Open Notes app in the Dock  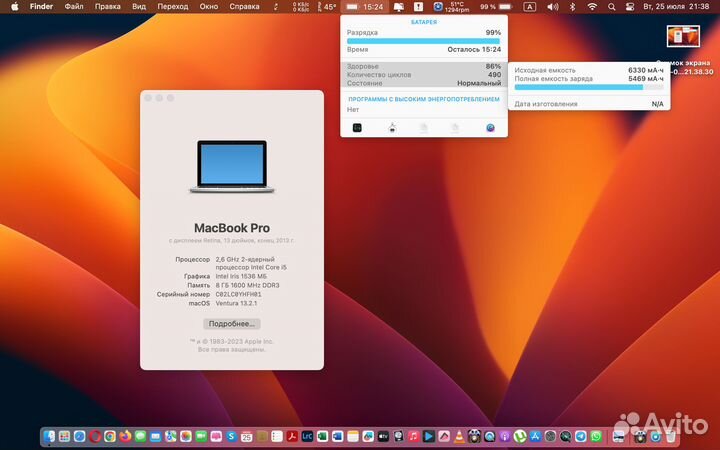(353, 436)
